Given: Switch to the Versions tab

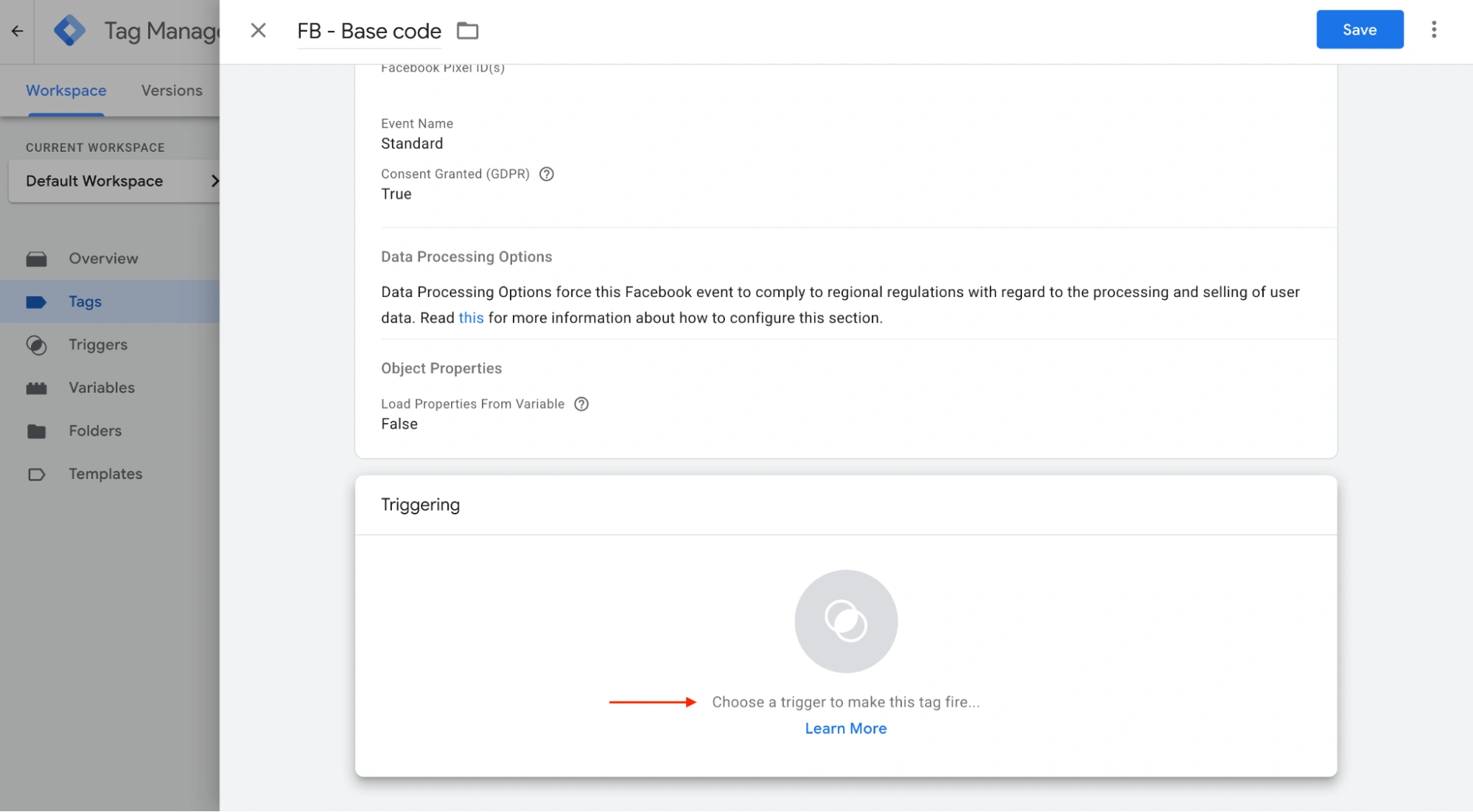Looking at the screenshot, I should tap(172, 91).
